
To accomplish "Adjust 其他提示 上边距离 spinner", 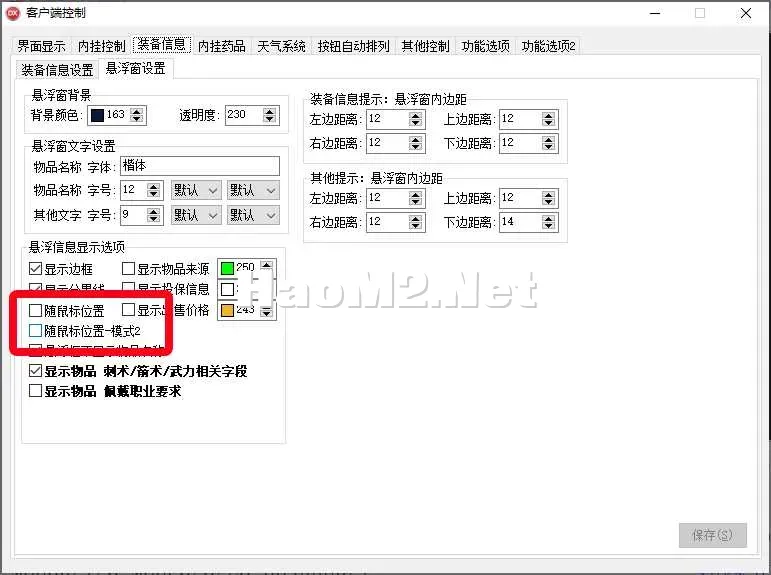I will (x=548, y=198).
